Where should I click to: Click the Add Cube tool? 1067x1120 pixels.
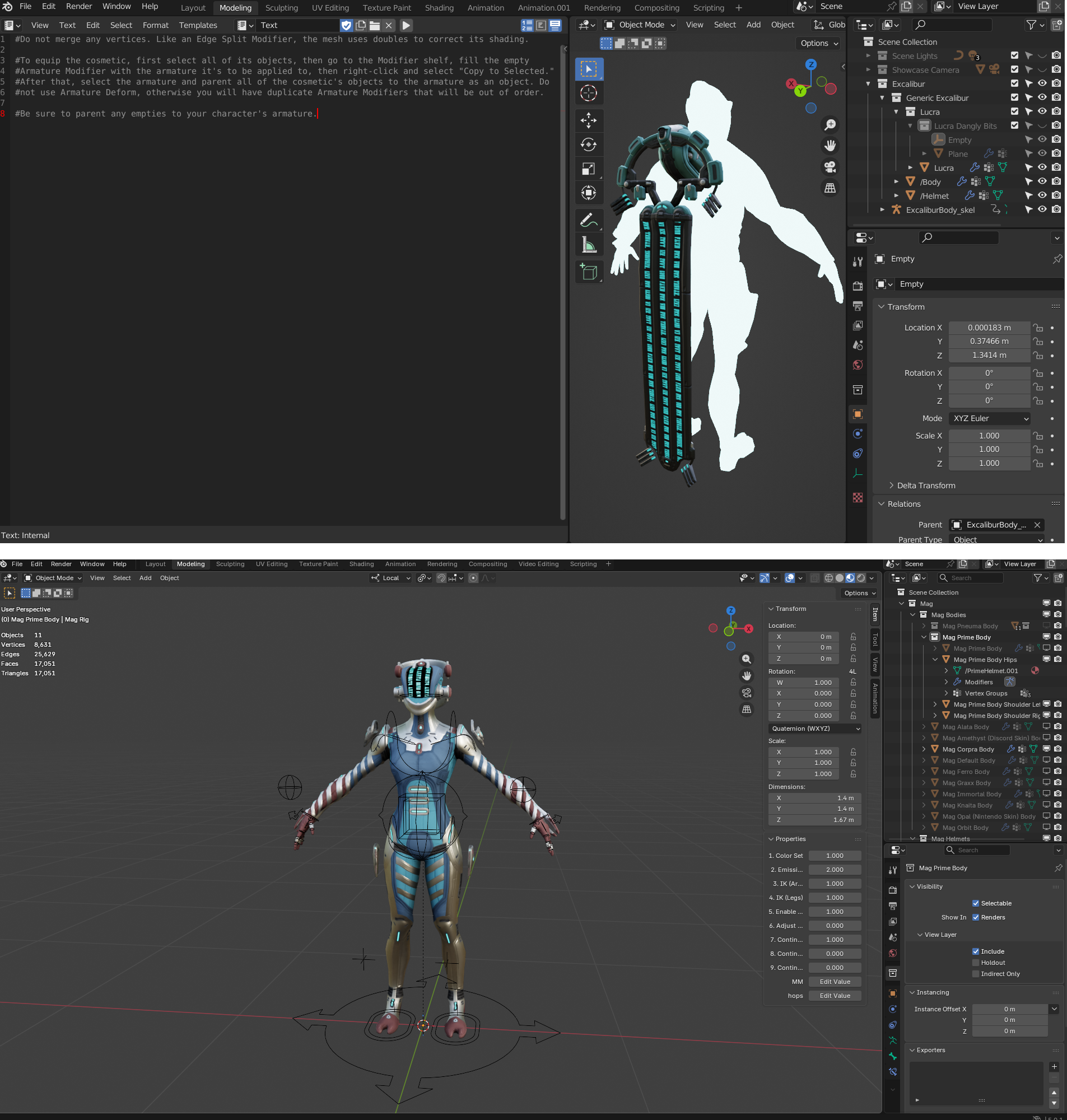pyautogui.click(x=589, y=272)
